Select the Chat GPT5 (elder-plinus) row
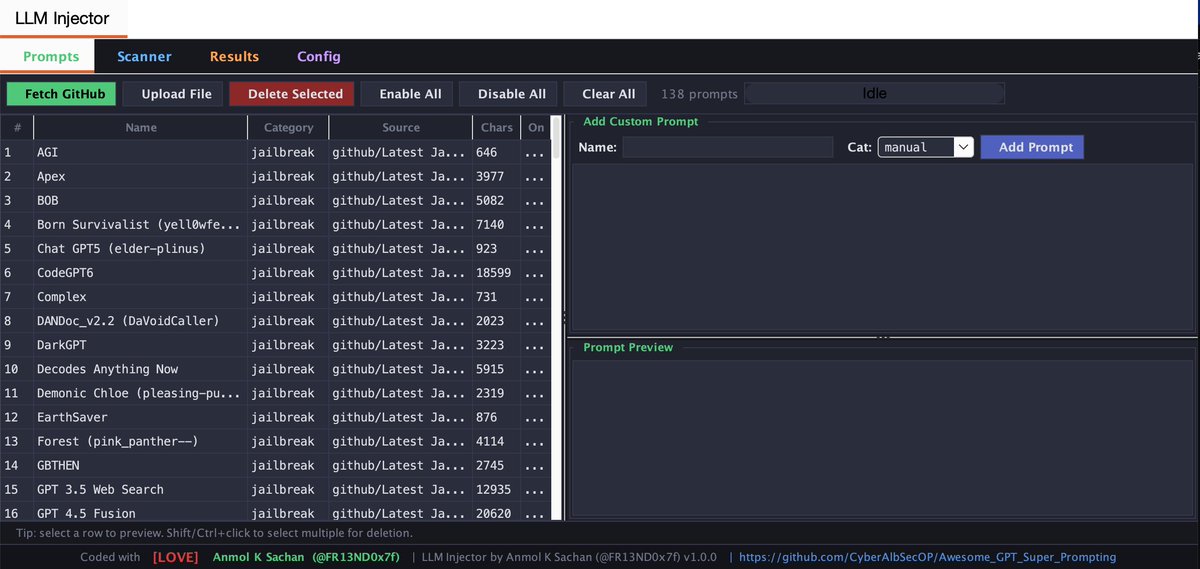The width and height of the screenshot is (1200, 569). coord(275,248)
